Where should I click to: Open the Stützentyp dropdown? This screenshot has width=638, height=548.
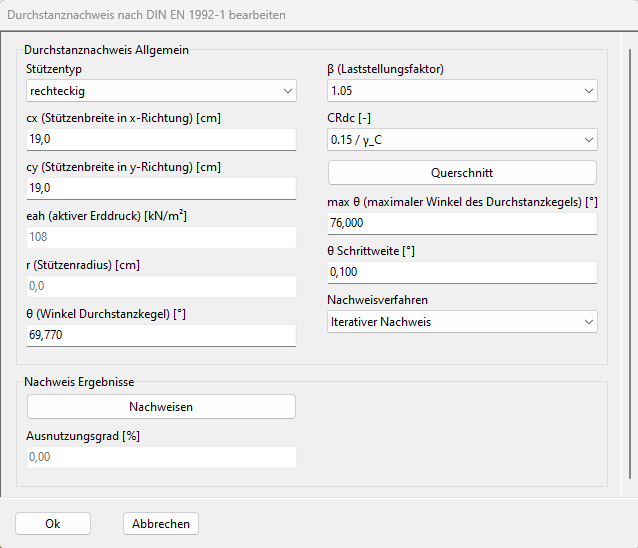[161, 91]
